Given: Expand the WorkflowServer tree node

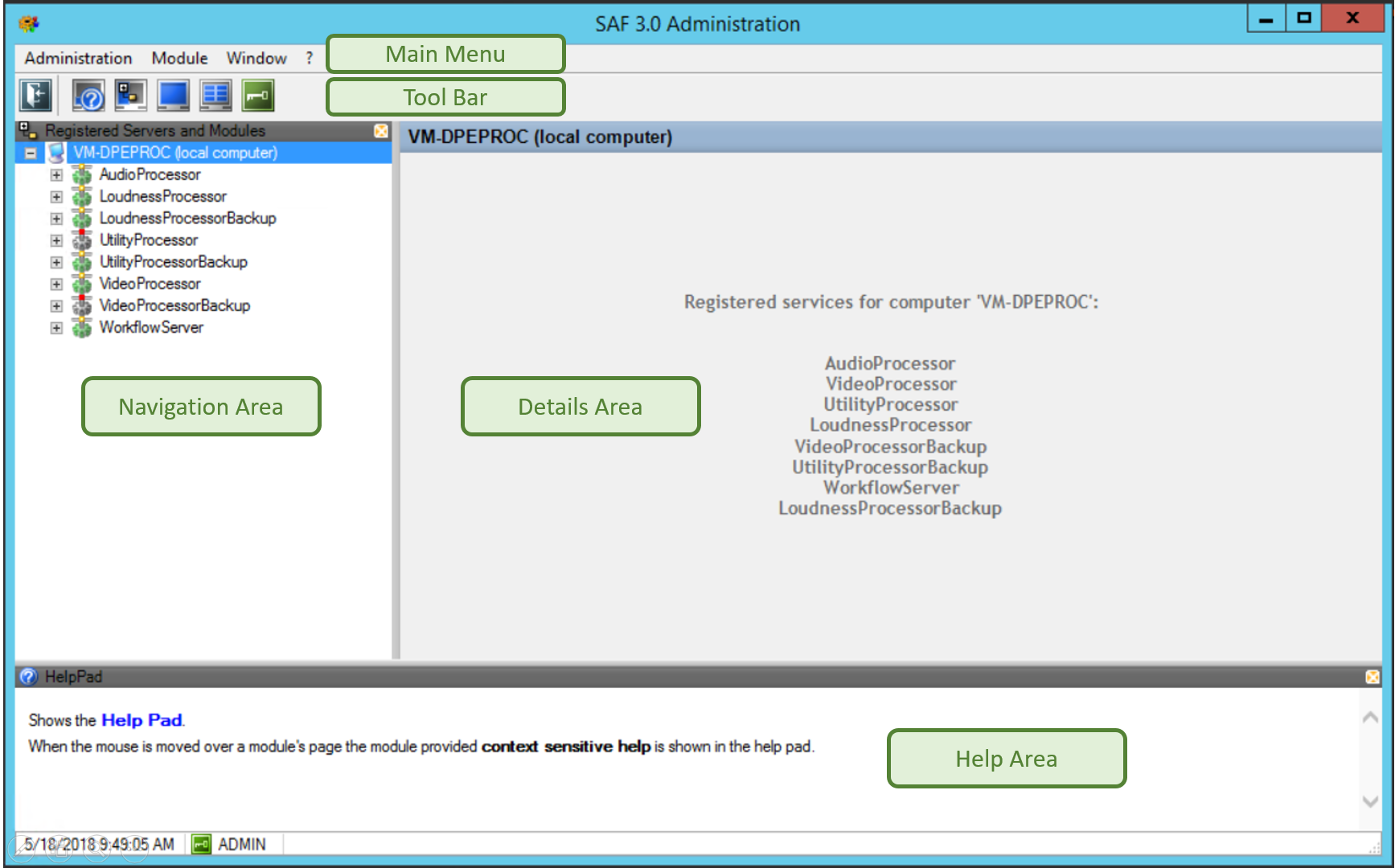Looking at the screenshot, I should (x=56, y=328).
